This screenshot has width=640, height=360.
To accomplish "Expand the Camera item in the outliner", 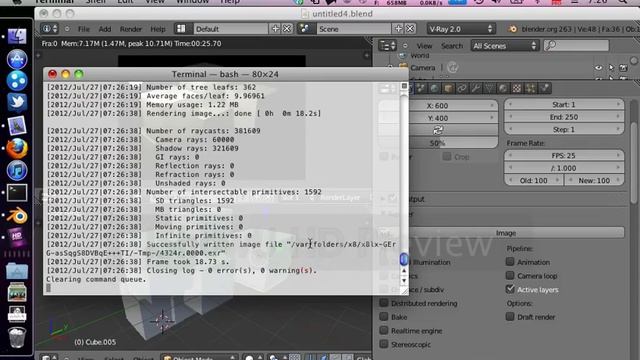I will click(390, 67).
